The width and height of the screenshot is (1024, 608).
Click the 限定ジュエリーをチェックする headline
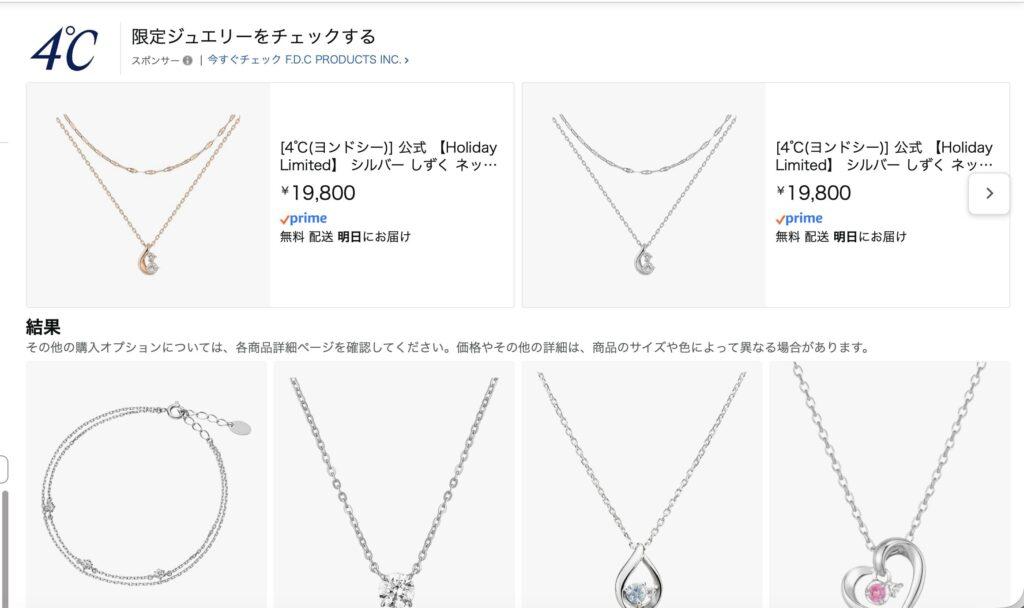pos(253,37)
